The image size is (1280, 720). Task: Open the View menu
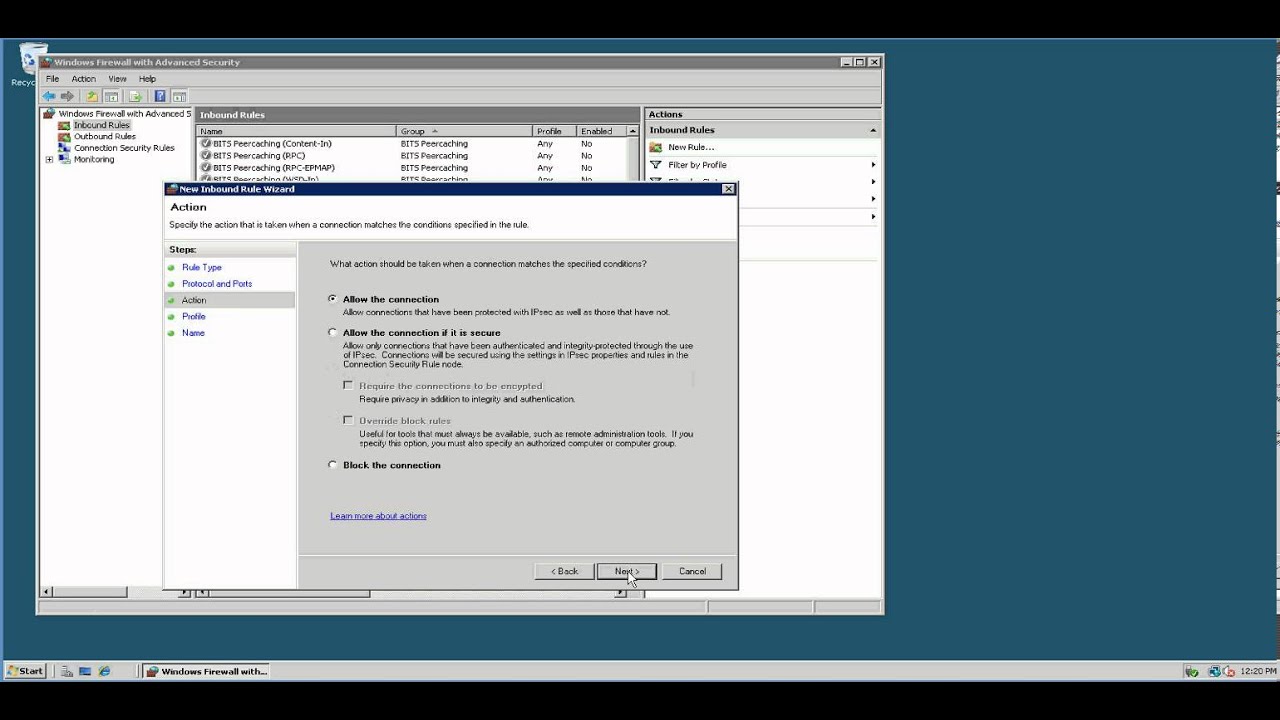coord(117,79)
